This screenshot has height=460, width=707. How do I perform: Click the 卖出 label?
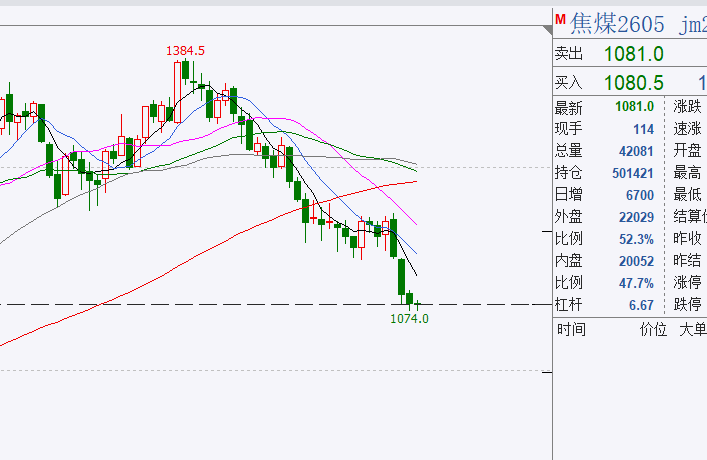point(569,54)
